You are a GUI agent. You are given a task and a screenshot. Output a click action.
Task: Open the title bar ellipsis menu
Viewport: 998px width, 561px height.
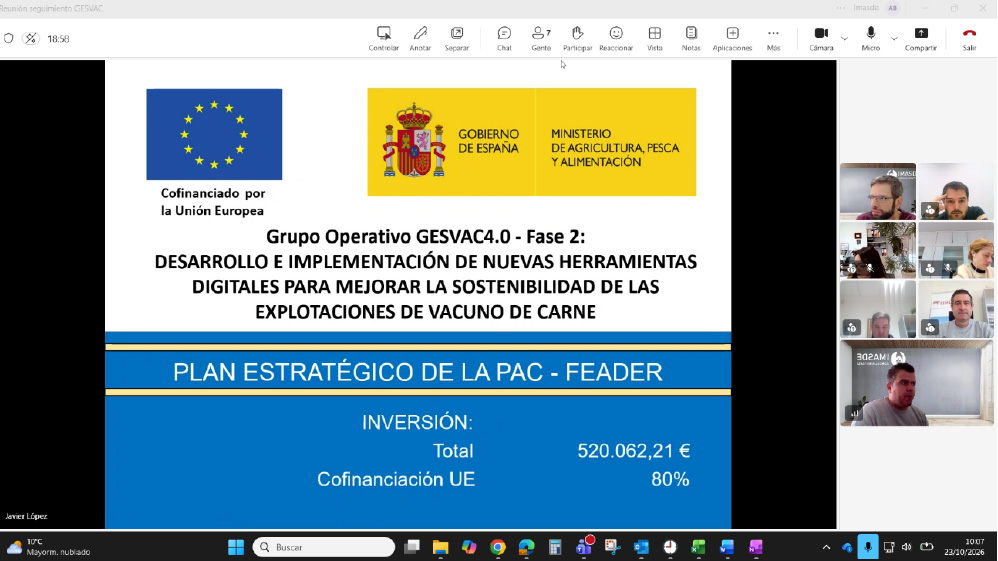841,8
